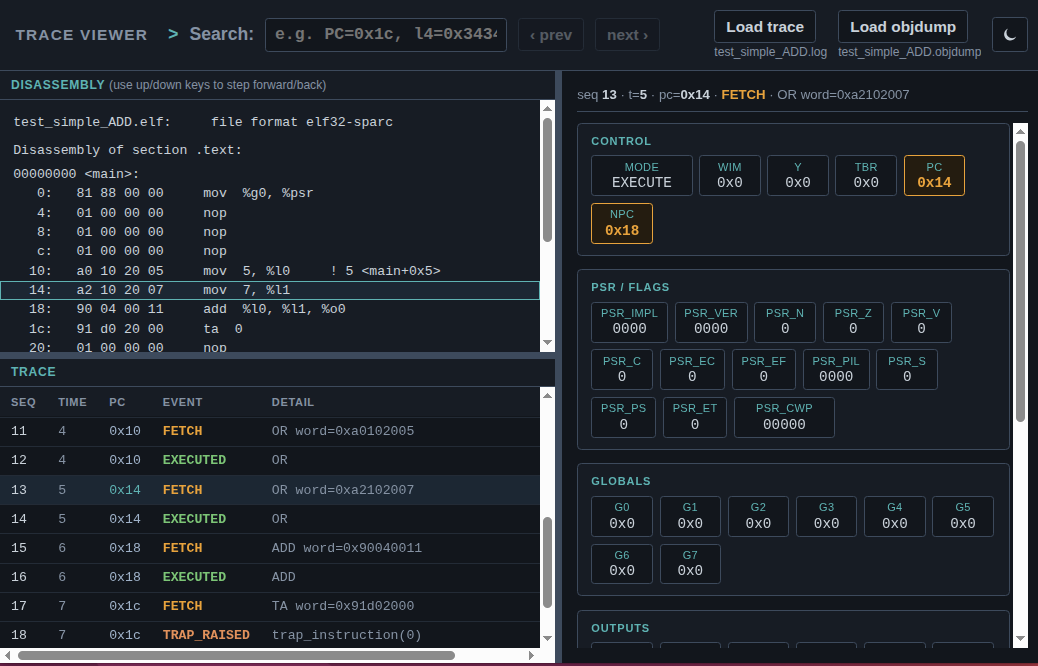Select trace row seq 16 EXECUTED ADD
The image size is (1038, 666).
pos(270,577)
